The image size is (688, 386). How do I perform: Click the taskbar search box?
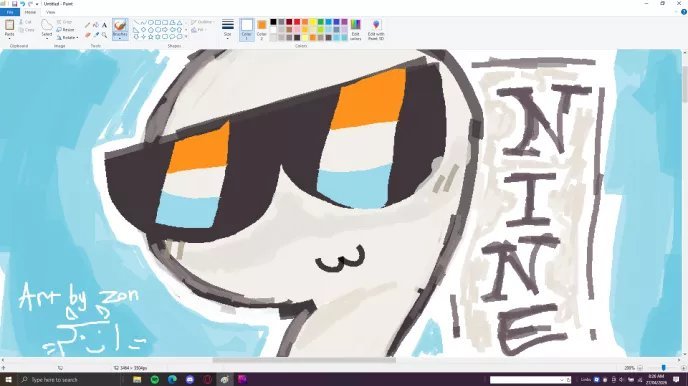69,379
